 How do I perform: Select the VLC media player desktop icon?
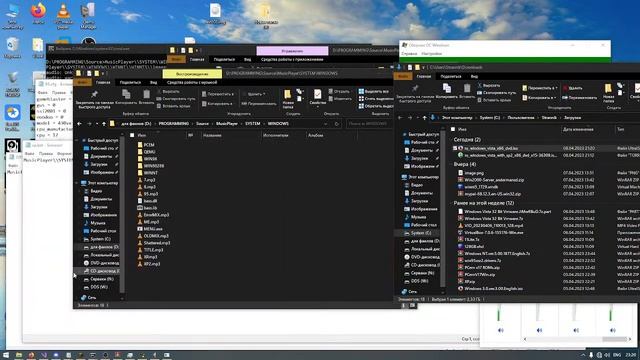pyautogui.click(x=63, y=16)
